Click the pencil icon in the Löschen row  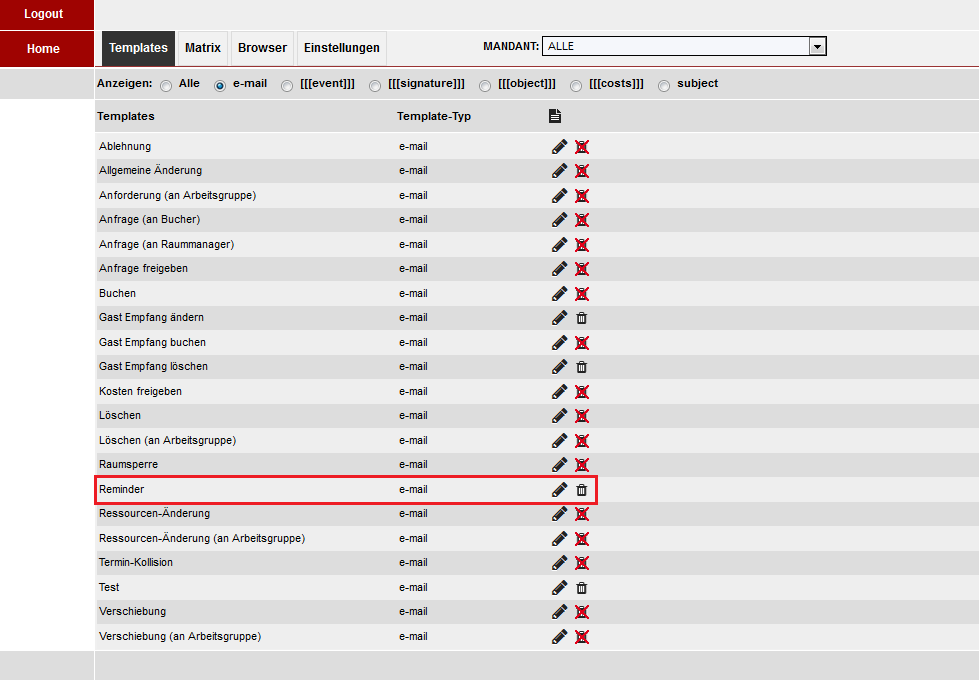pyautogui.click(x=559, y=416)
